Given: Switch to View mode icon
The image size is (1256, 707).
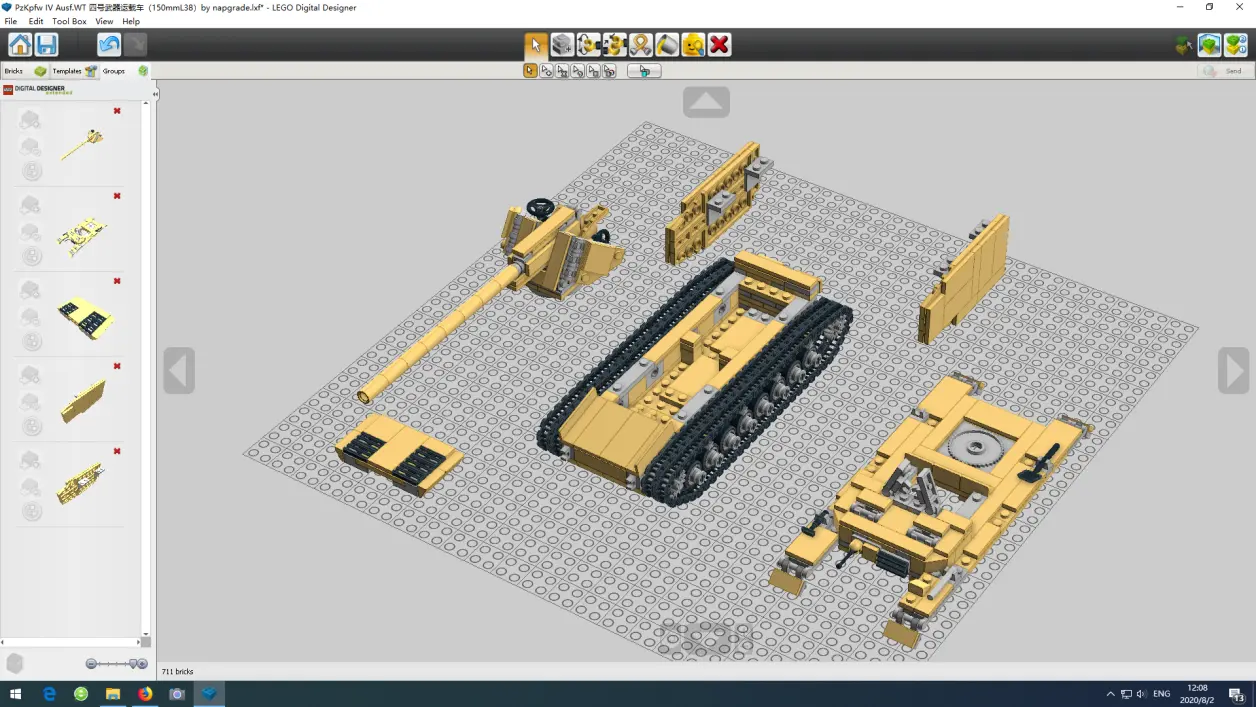Looking at the screenshot, I should (1210, 45).
